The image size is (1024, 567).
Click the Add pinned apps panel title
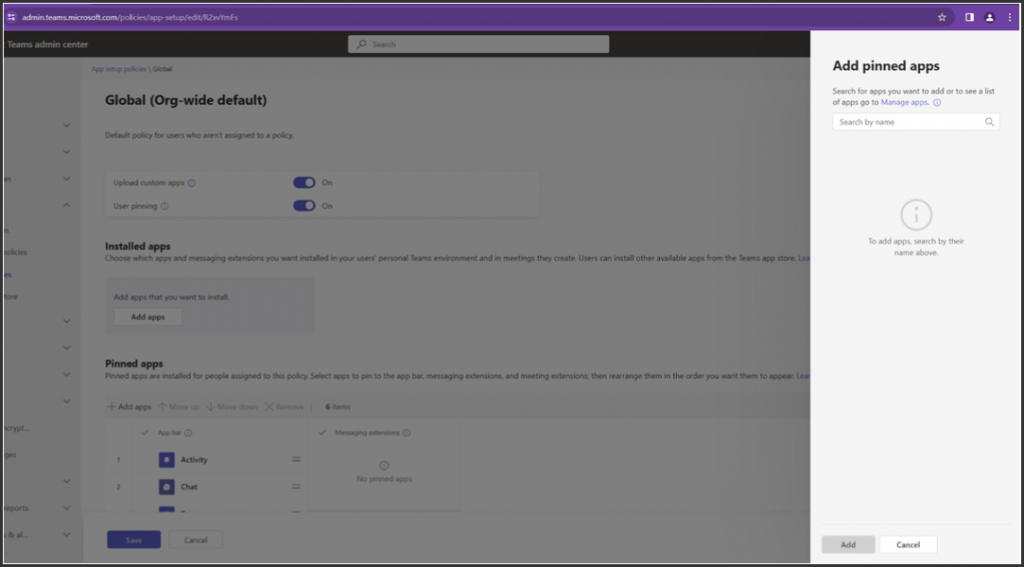click(x=886, y=66)
